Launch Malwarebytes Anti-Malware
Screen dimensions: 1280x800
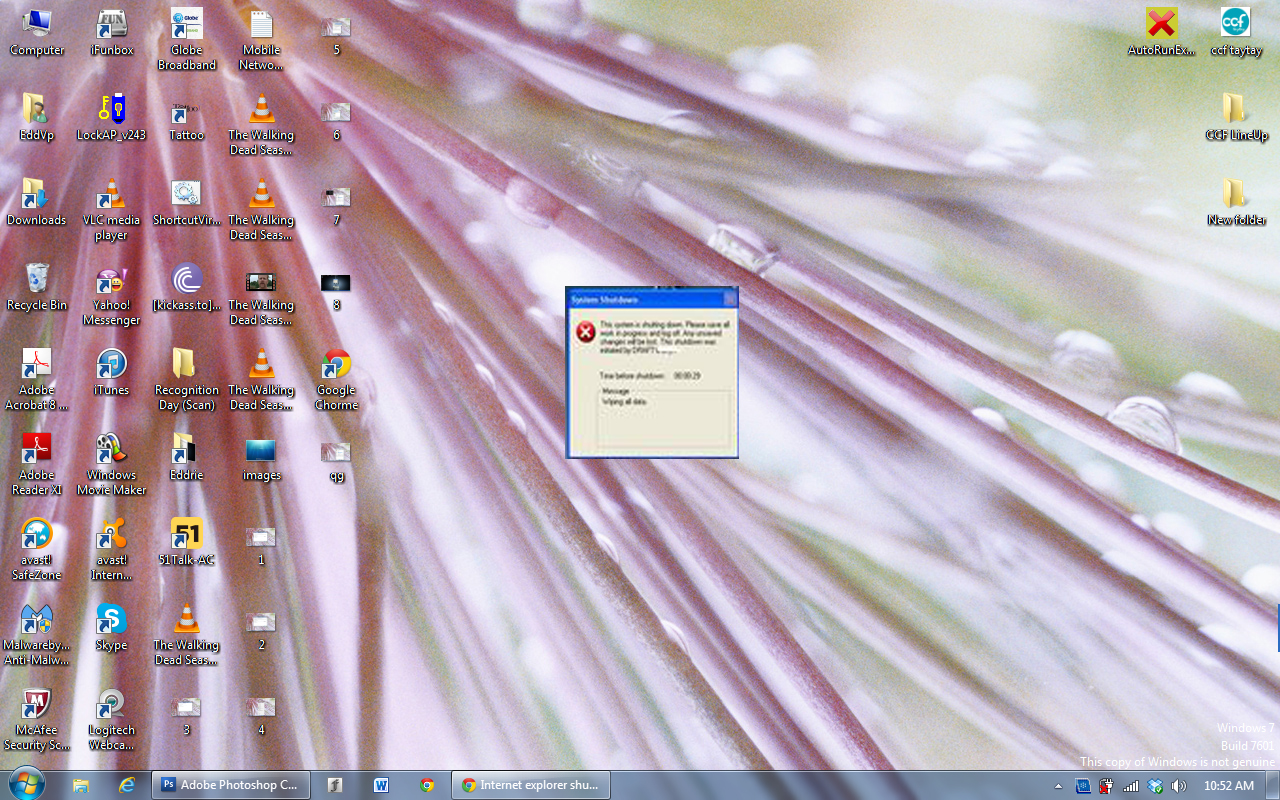(36, 635)
